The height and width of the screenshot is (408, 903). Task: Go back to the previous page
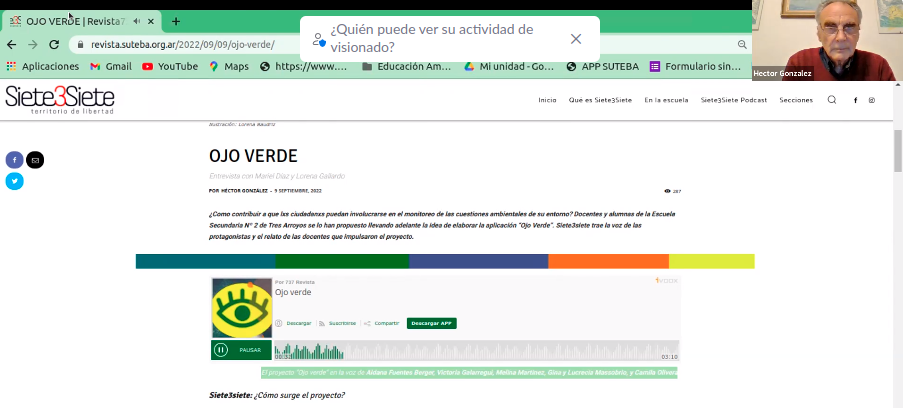12,45
